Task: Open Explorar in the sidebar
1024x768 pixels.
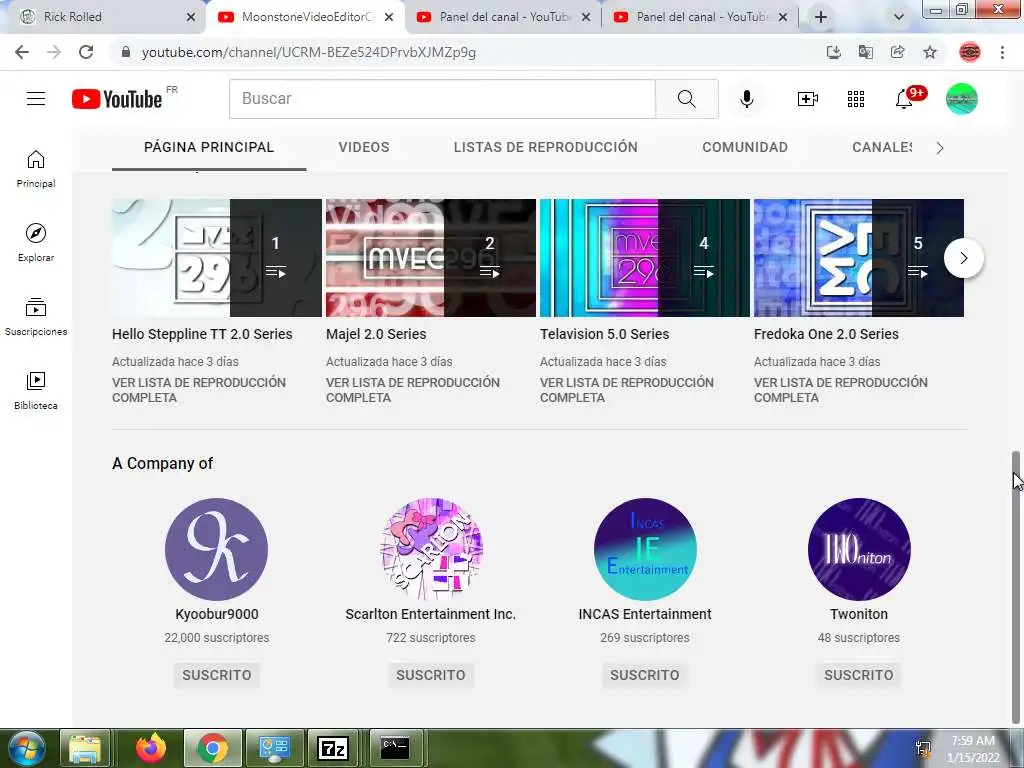Action: [36, 243]
